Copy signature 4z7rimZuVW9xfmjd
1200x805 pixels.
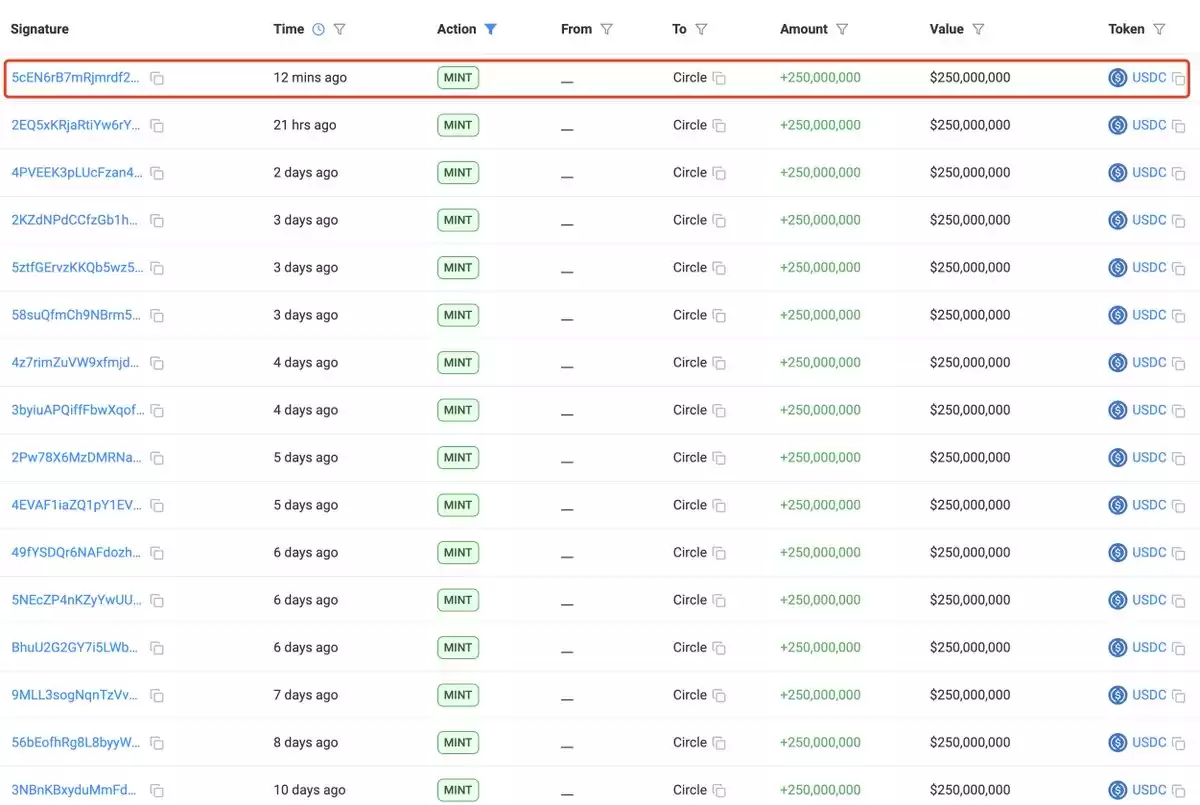[x=157, y=363]
